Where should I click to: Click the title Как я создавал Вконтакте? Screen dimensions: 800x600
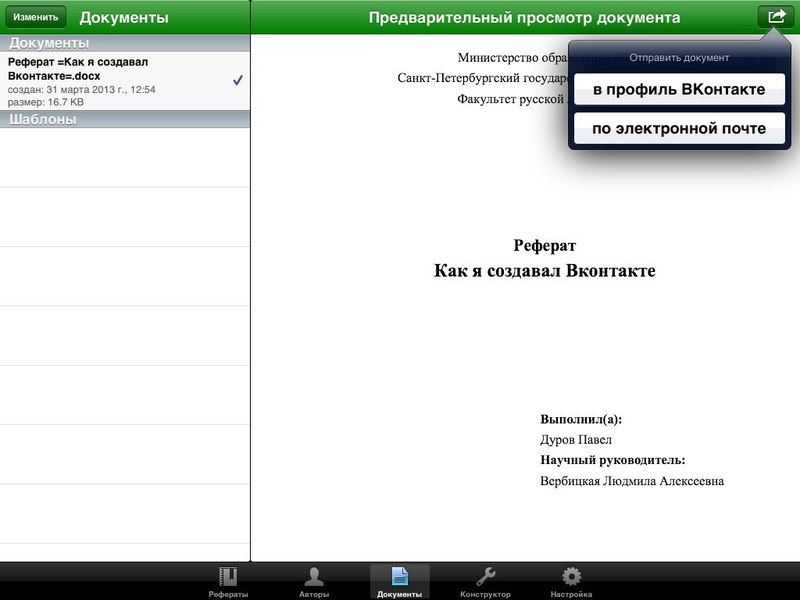(x=544, y=270)
